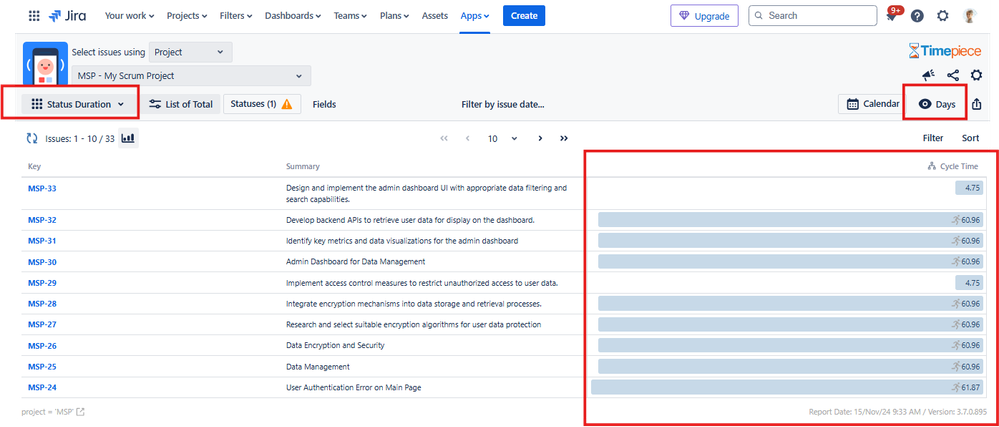This screenshot has width=999, height=427.
Task: Open the notifications bell
Action: pyautogui.click(x=892, y=16)
